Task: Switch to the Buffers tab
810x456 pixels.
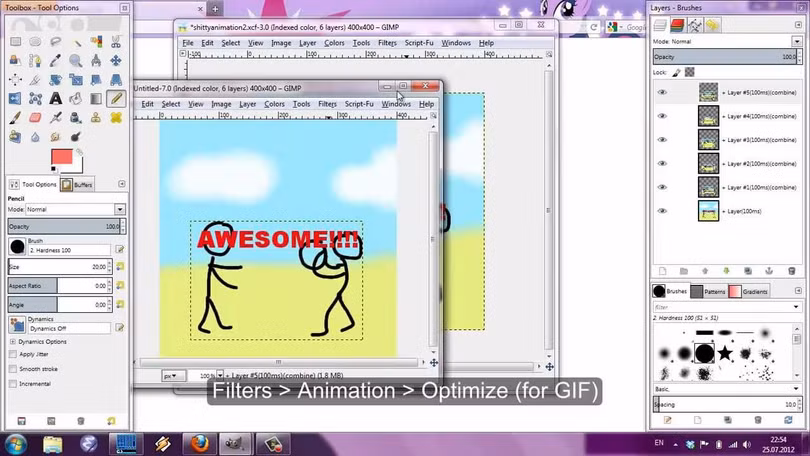Action: click(x=76, y=184)
